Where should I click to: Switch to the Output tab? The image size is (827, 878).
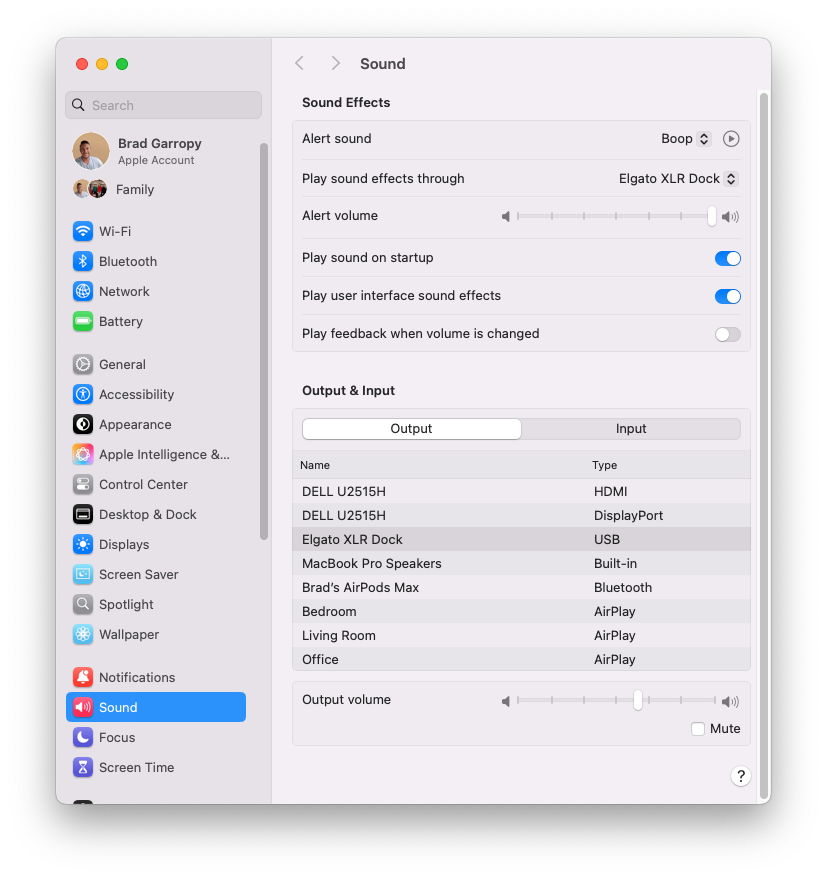click(x=412, y=429)
